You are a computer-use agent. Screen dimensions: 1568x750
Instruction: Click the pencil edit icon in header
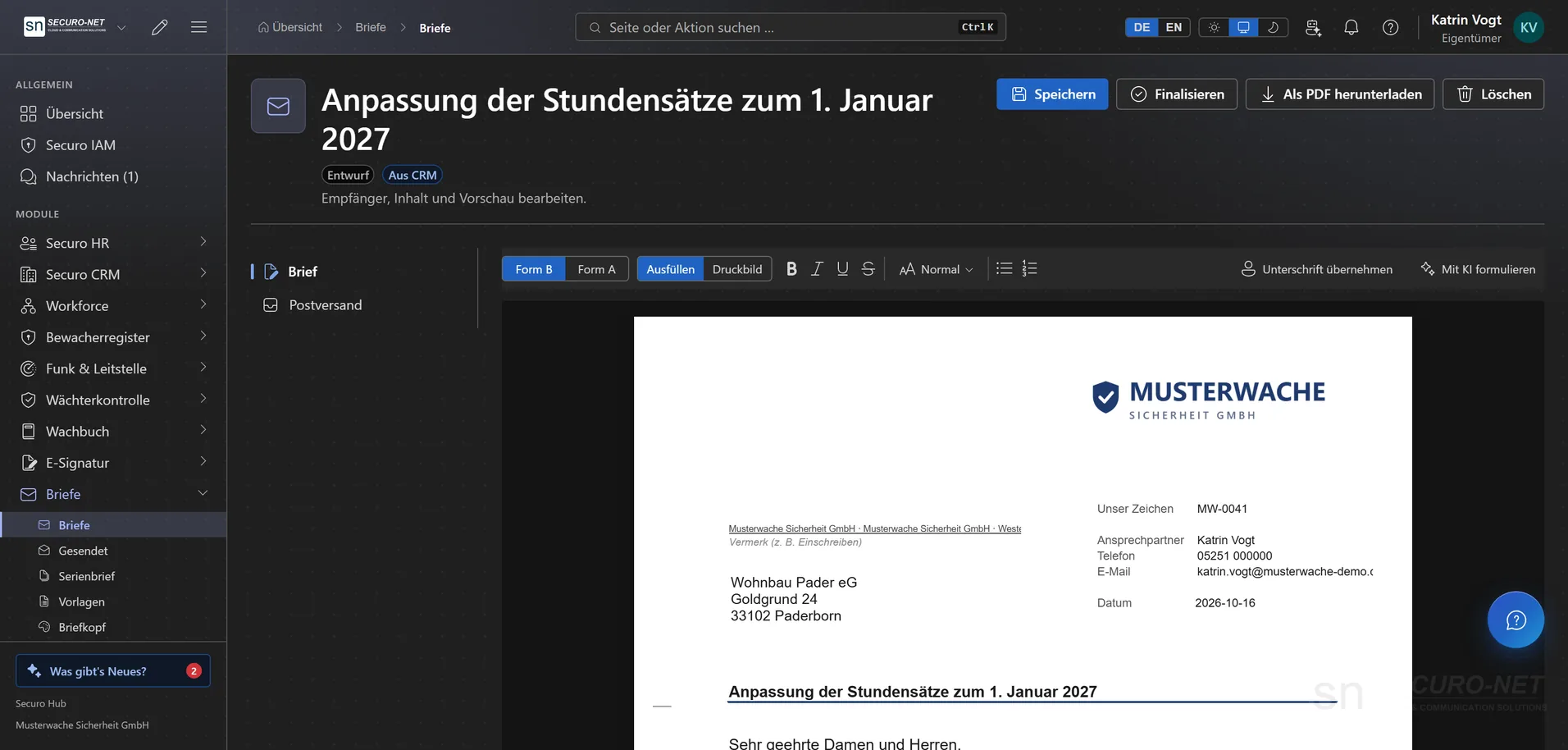tap(160, 27)
